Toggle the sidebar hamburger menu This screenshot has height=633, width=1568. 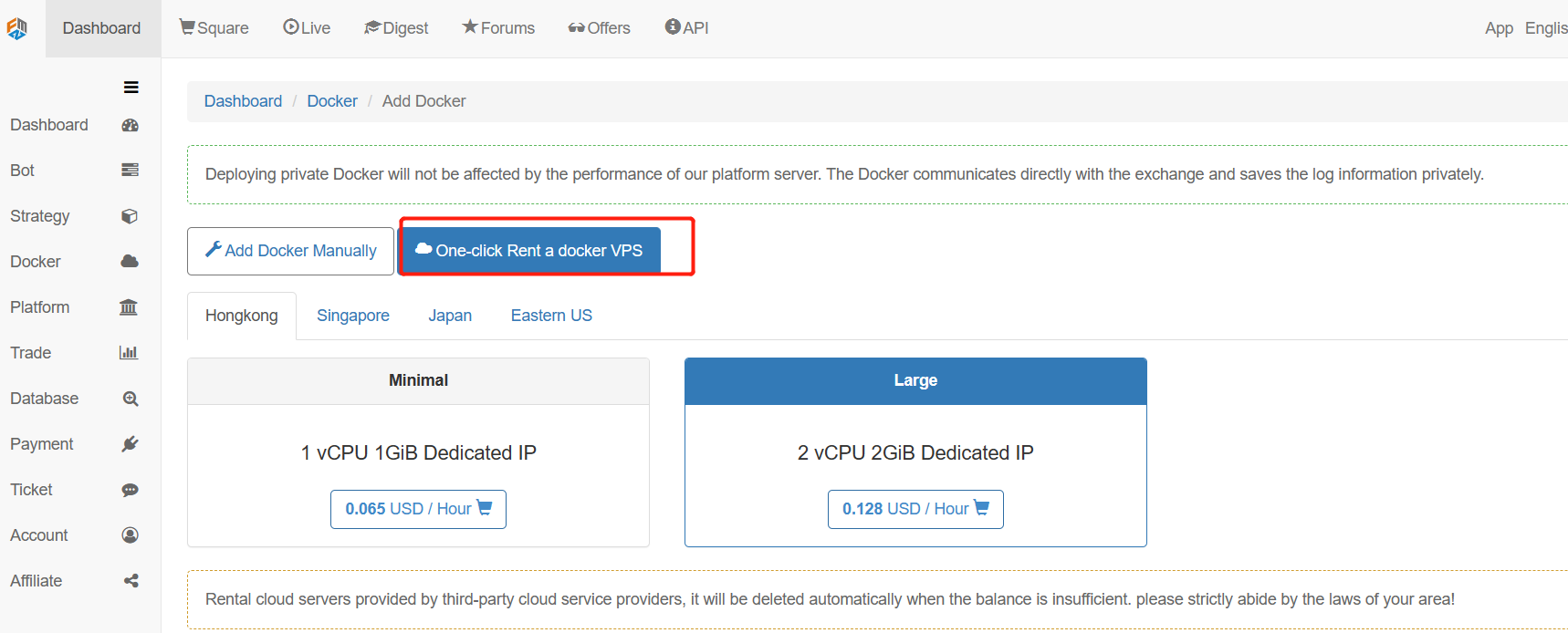click(x=131, y=88)
